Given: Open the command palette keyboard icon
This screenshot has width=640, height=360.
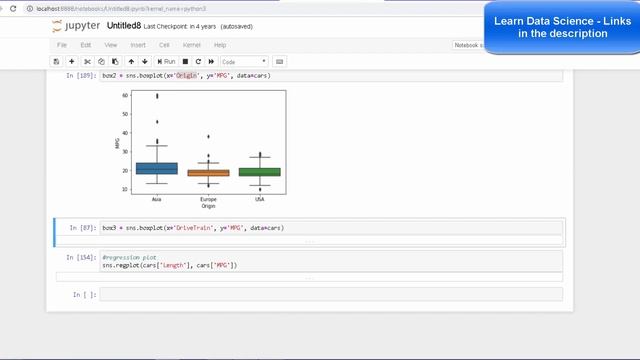Looking at the screenshot, I should 280,62.
